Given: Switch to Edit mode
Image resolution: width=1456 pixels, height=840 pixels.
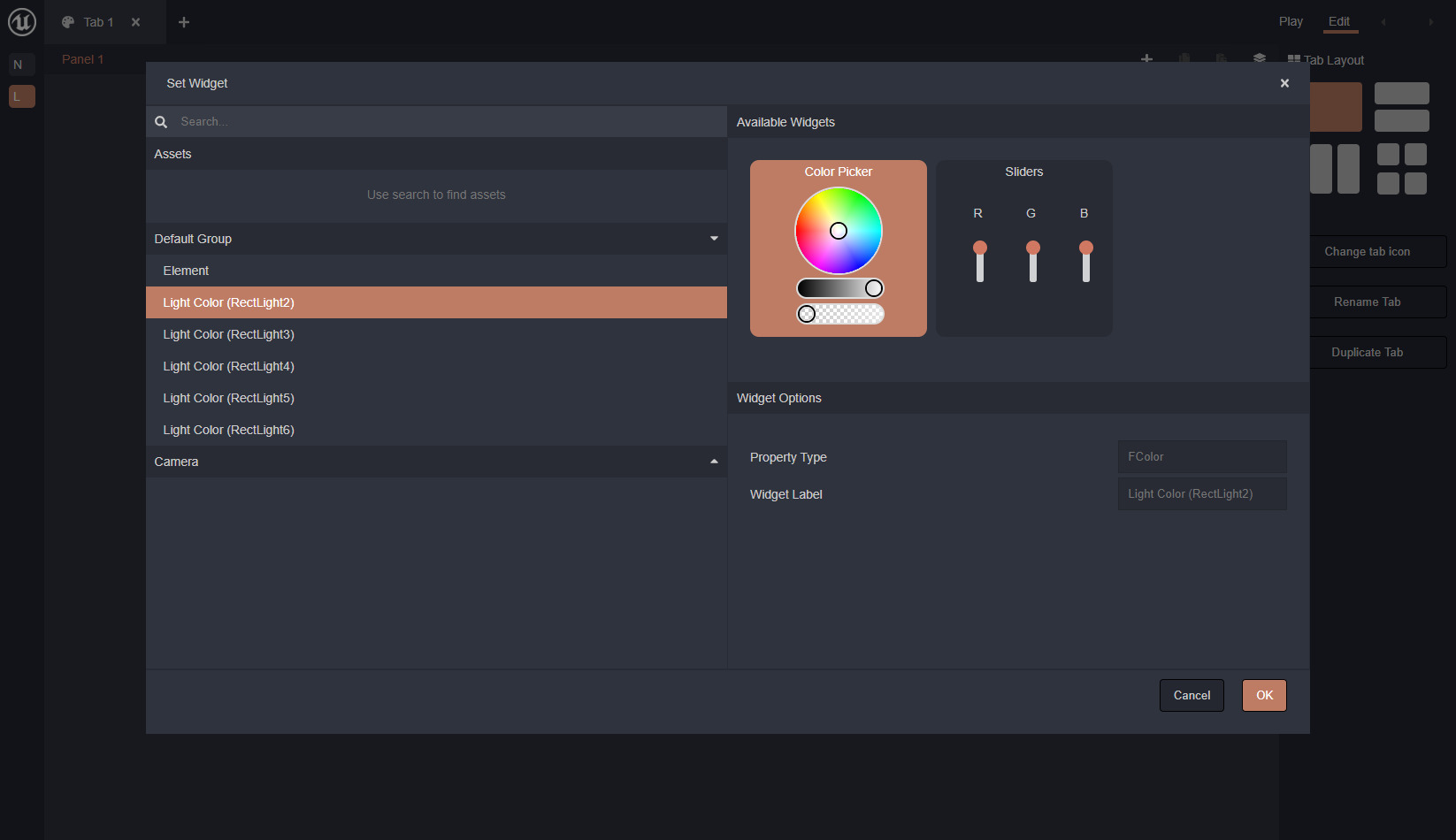Looking at the screenshot, I should click(x=1339, y=21).
